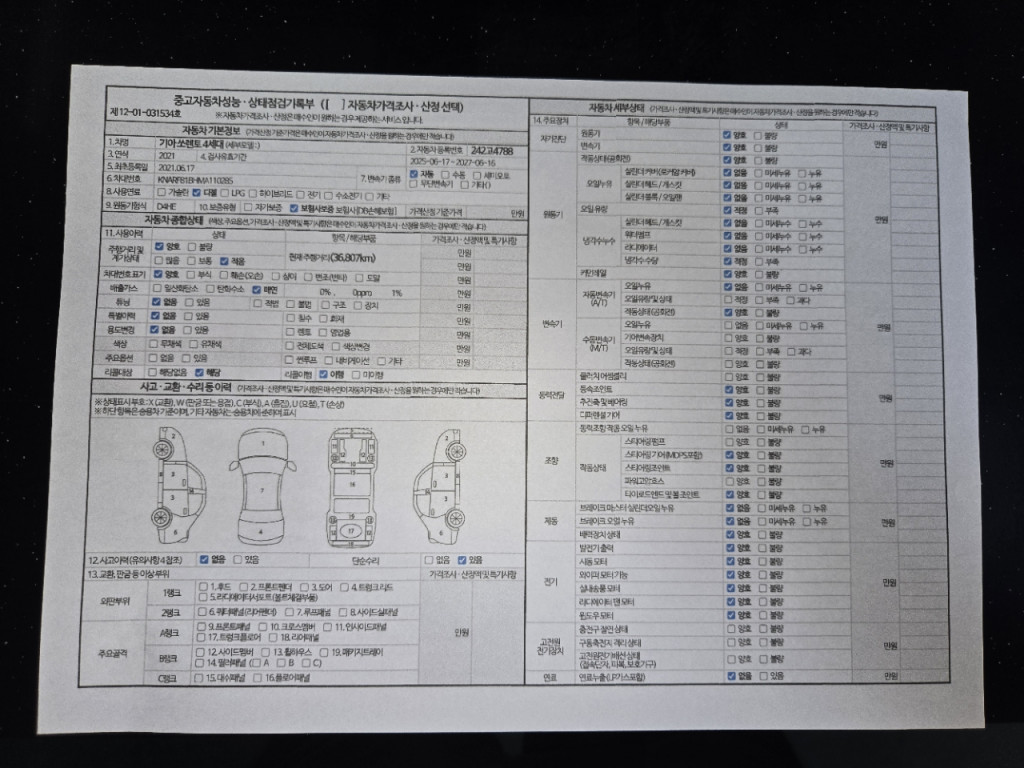1024x768 pixels.
Task: Check the 하이브리드 fuel option
Action: click(253, 193)
